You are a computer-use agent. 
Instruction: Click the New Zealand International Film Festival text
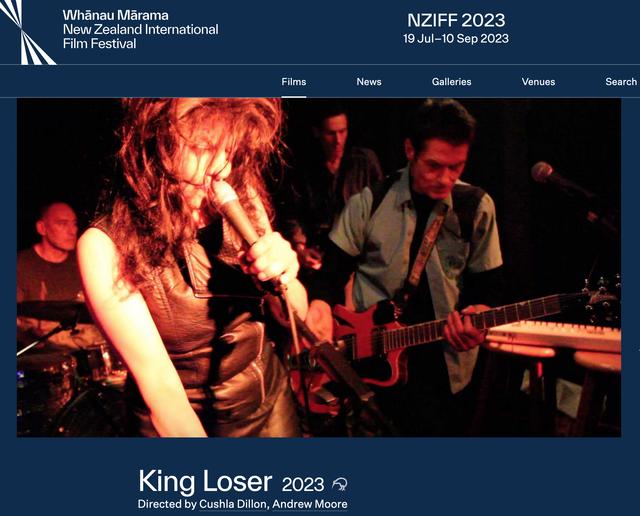tap(140, 36)
